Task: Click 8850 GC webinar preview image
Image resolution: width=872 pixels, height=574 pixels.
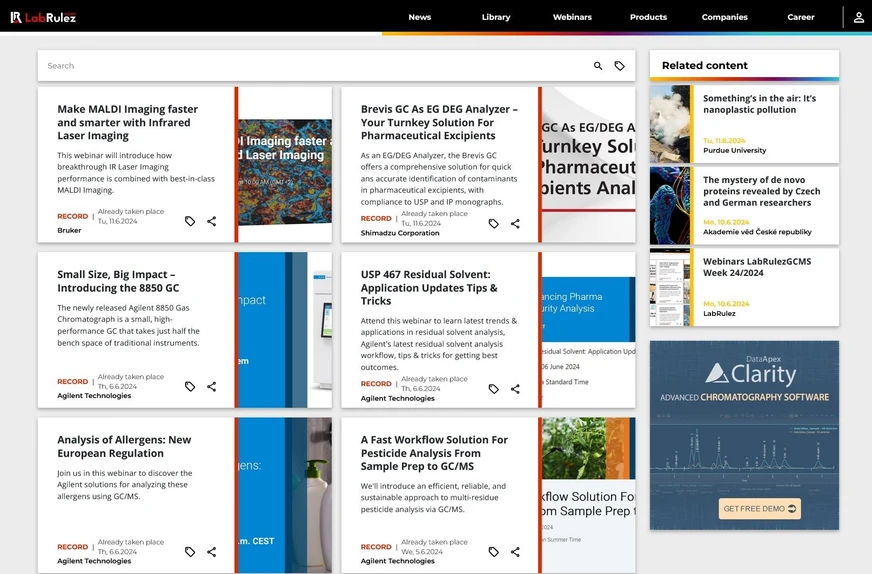Action: coord(285,330)
